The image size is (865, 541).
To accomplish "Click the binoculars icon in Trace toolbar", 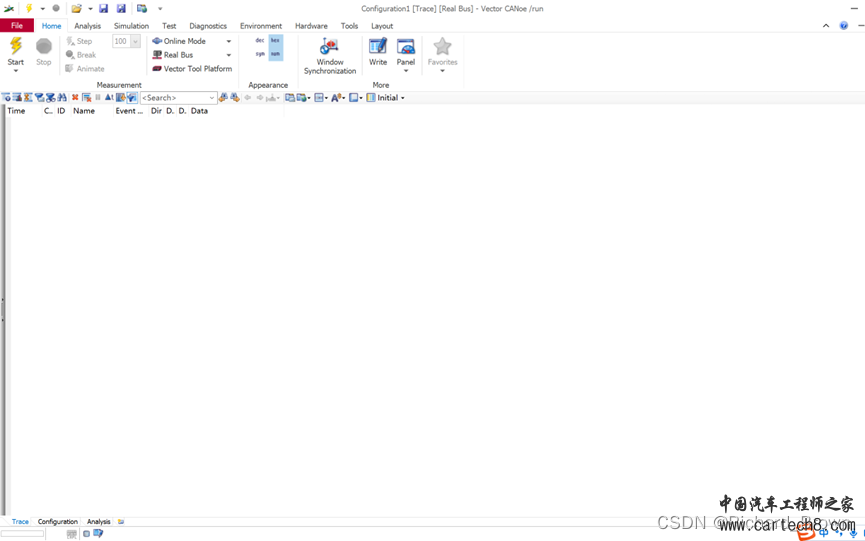I will pos(62,98).
